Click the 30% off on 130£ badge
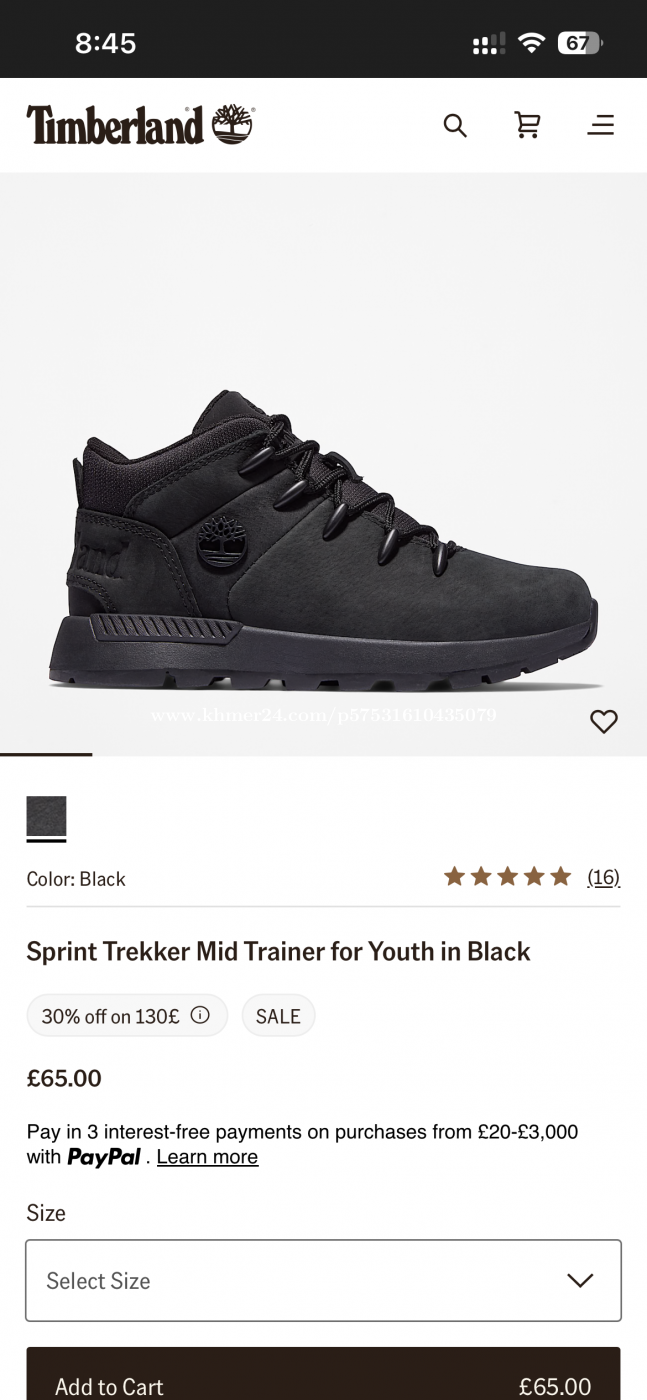 coord(111,1016)
